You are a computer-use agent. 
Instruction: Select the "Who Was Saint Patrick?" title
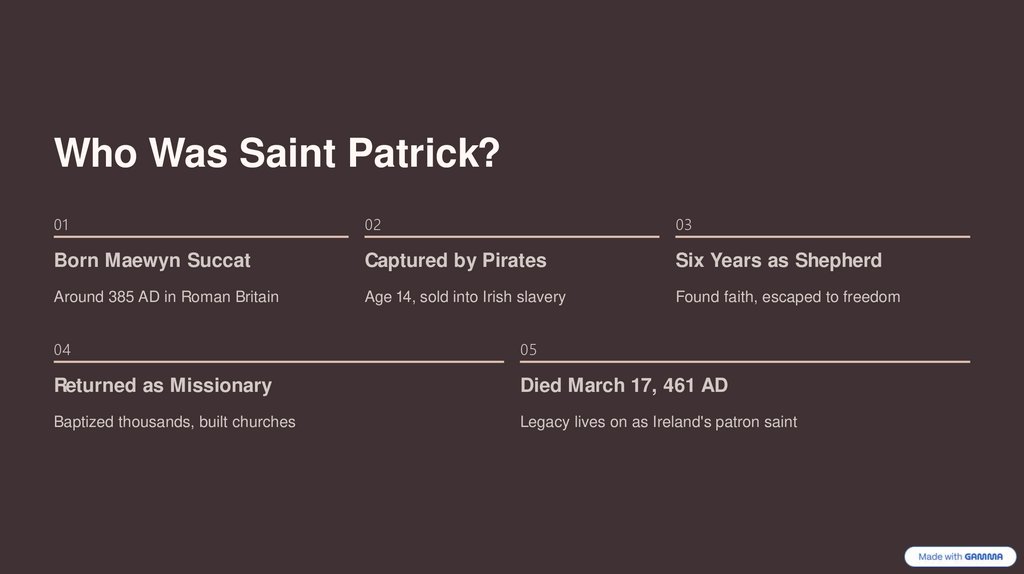276,154
